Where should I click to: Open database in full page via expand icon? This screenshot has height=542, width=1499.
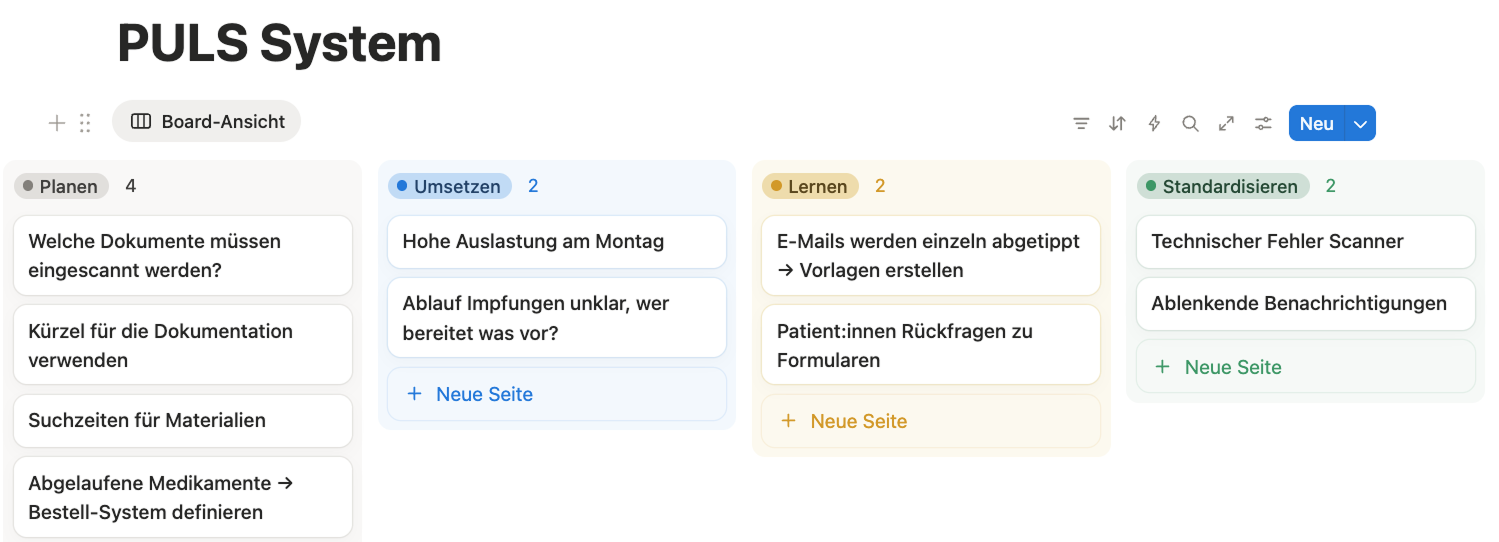pos(1226,123)
